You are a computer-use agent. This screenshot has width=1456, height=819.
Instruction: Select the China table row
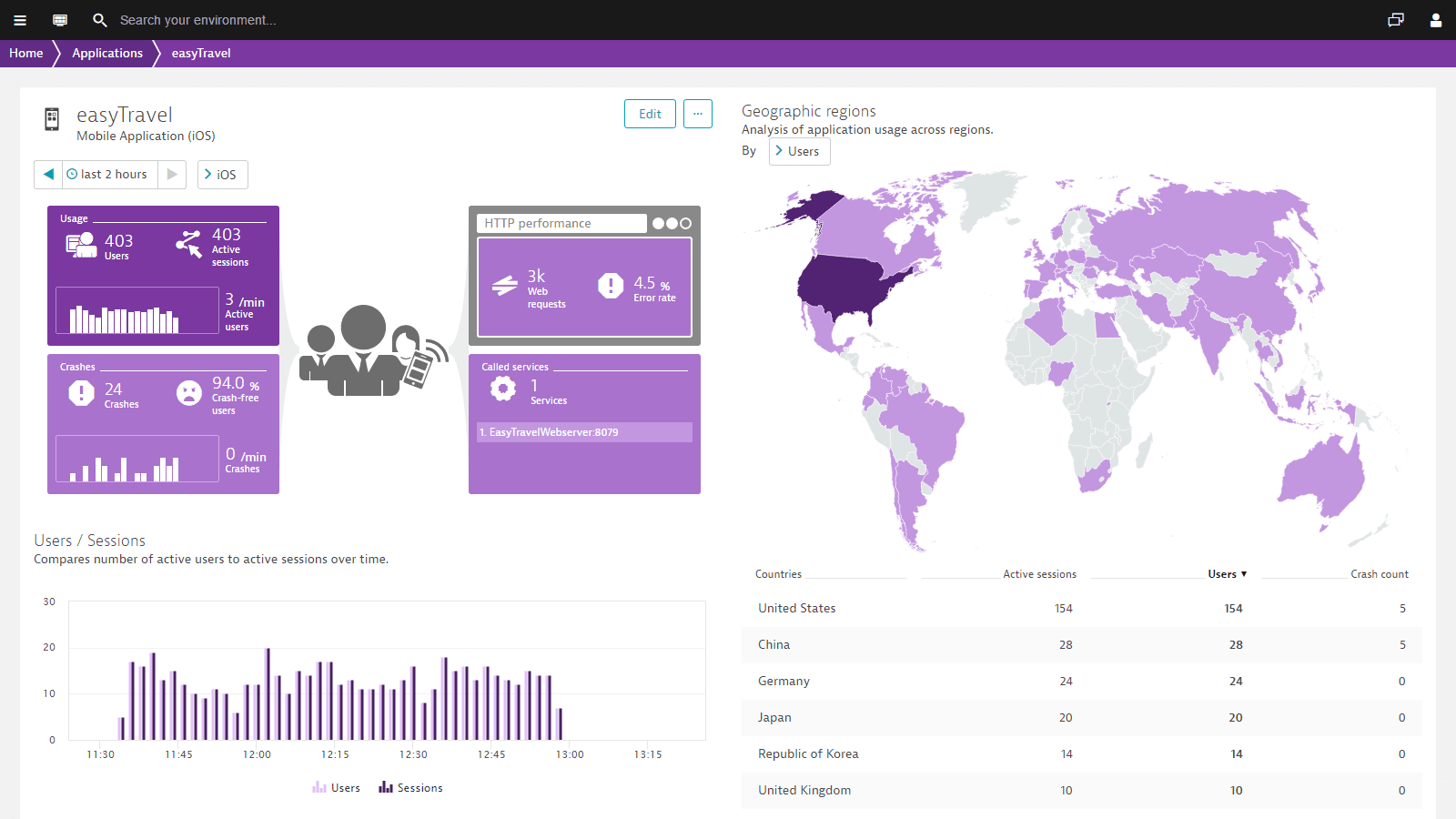[1082, 645]
